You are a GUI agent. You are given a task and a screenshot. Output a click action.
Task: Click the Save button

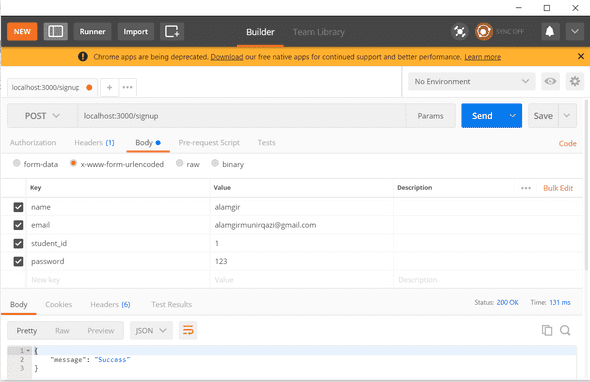click(x=543, y=116)
